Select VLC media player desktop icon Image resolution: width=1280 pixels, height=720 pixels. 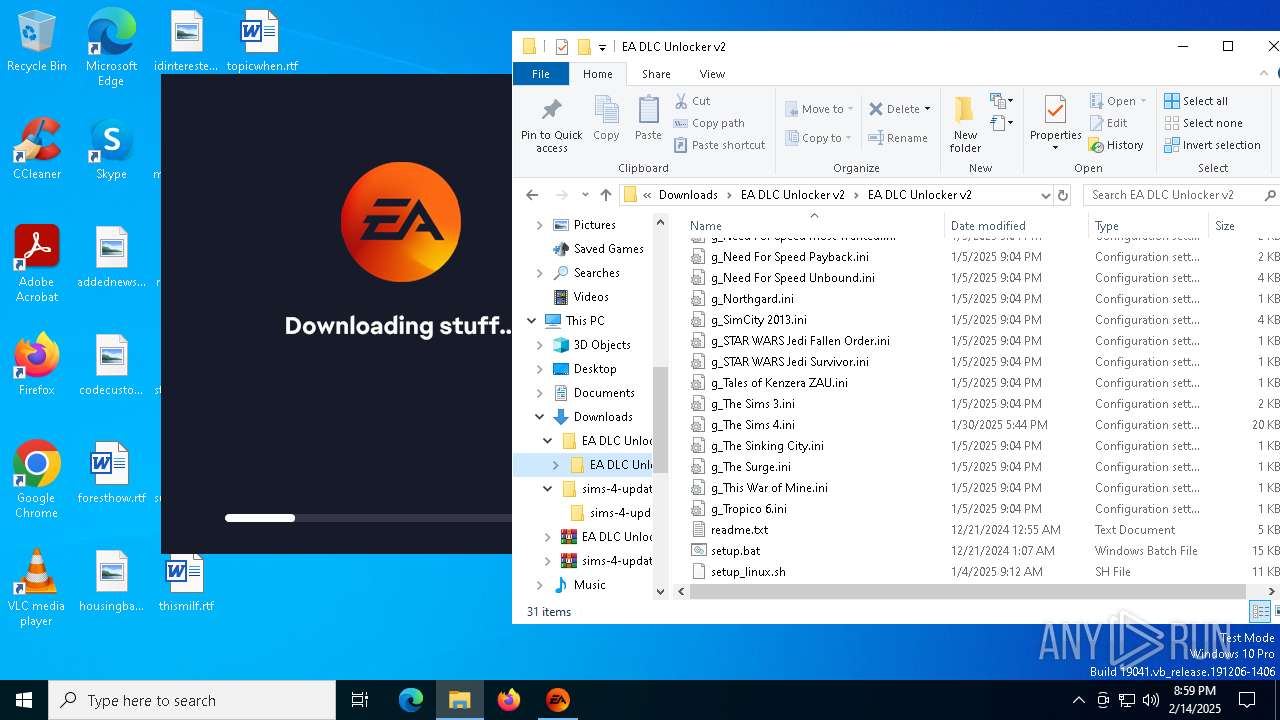[36, 588]
